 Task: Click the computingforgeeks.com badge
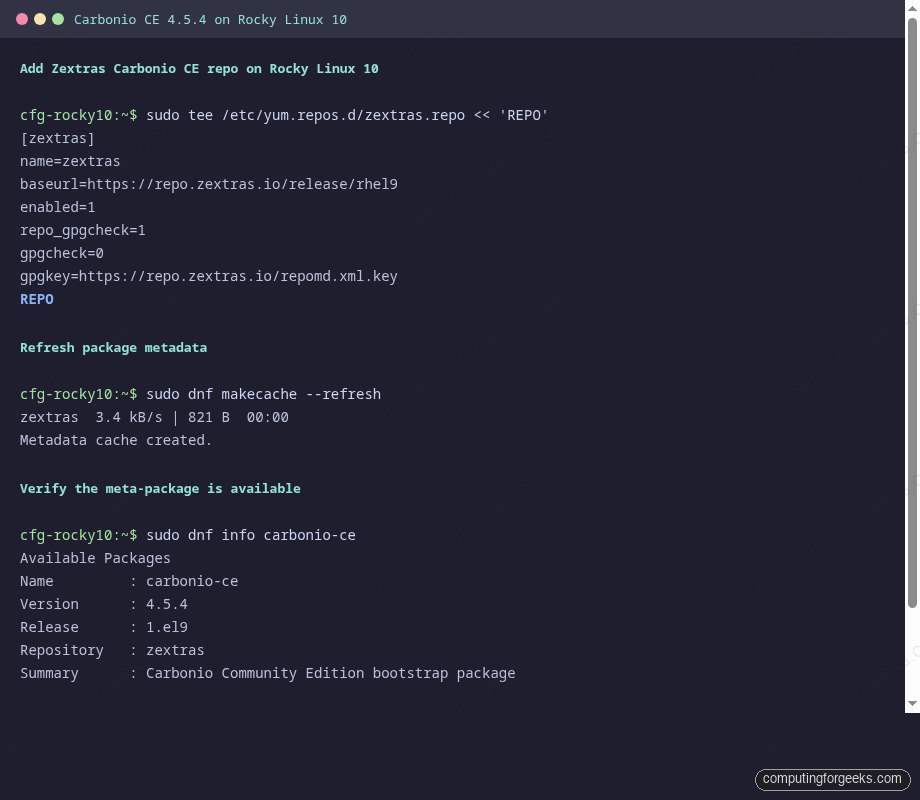pos(832,779)
